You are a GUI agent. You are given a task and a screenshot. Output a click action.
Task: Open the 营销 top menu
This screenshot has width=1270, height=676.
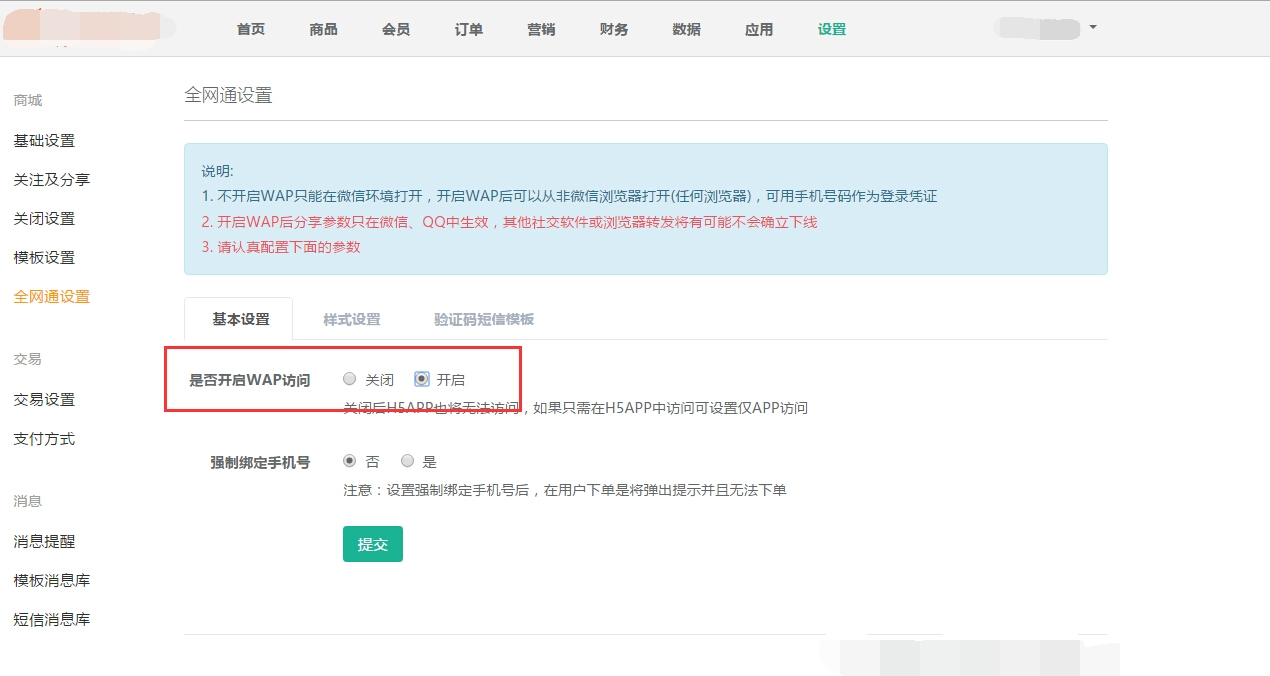[541, 29]
